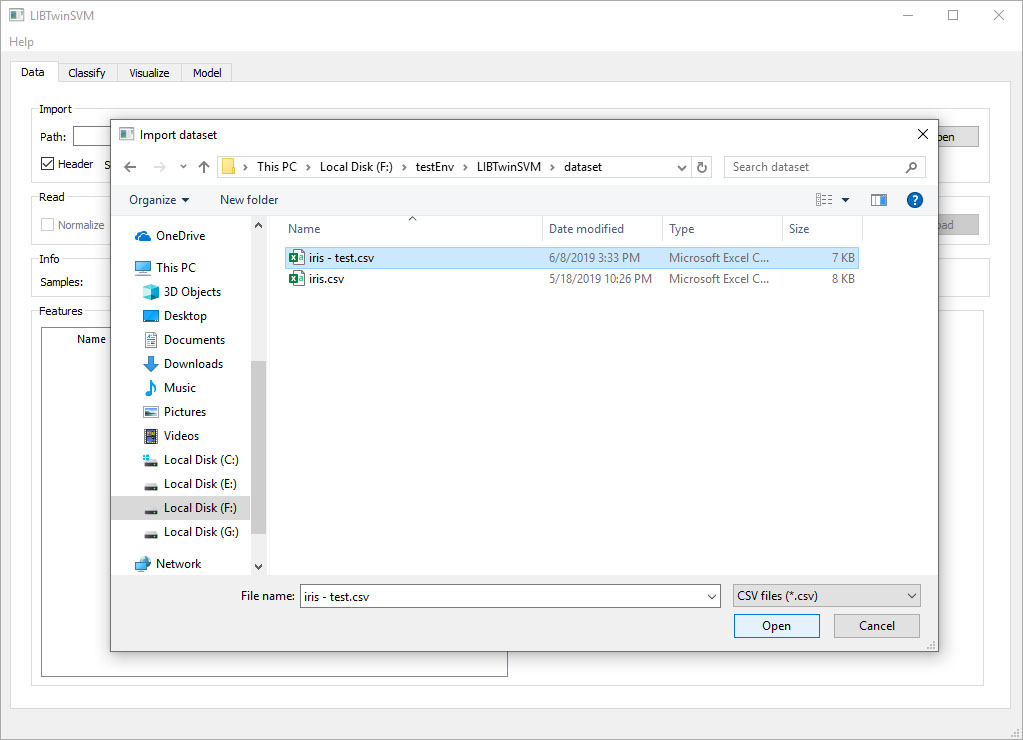
Task: Select the iris - test.csv file
Action: click(x=572, y=257)
